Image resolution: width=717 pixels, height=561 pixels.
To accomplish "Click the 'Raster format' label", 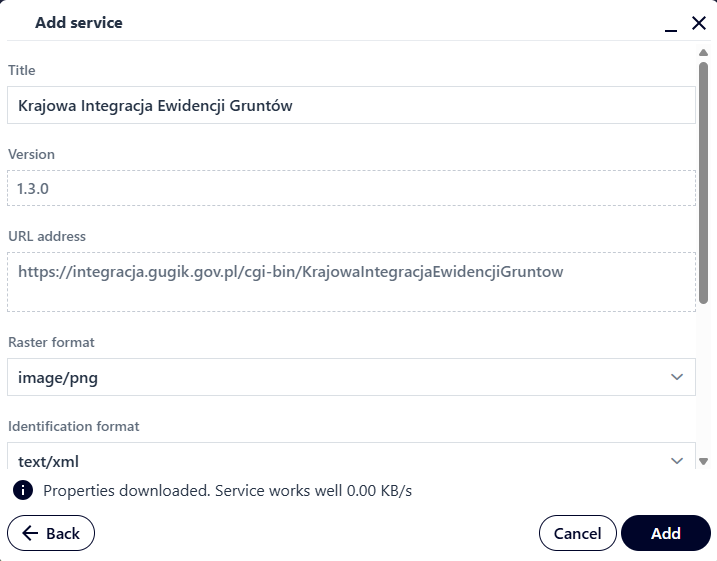I will [x=52, y=342].
